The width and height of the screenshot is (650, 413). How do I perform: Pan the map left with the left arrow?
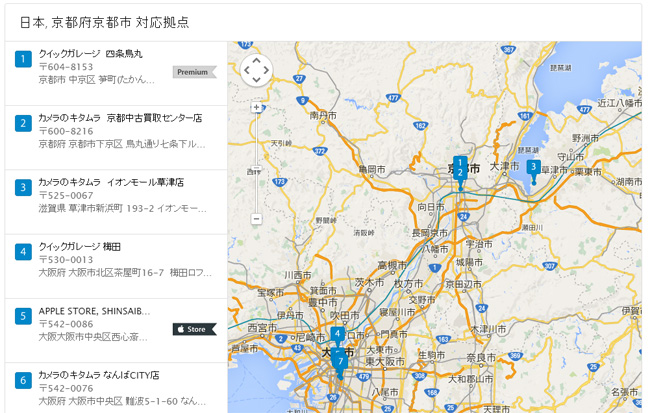247,70
